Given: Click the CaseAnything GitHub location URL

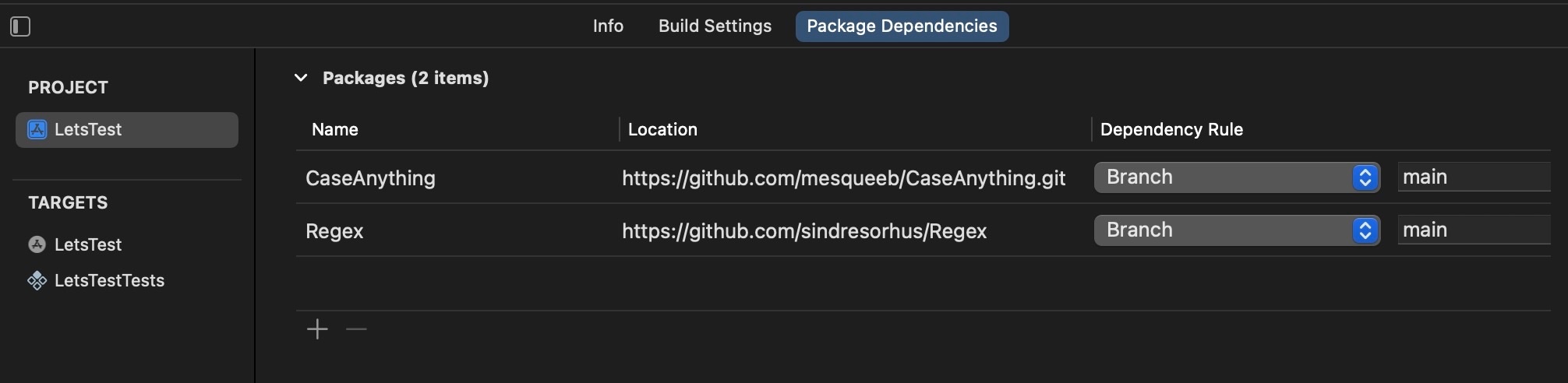Looking at the screenshot, I should (x=843, y=178).
